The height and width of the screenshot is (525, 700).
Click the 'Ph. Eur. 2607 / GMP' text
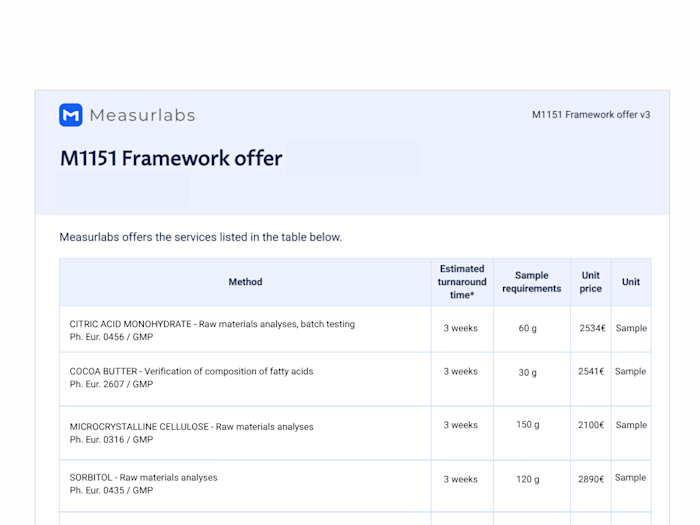point(111,384)
